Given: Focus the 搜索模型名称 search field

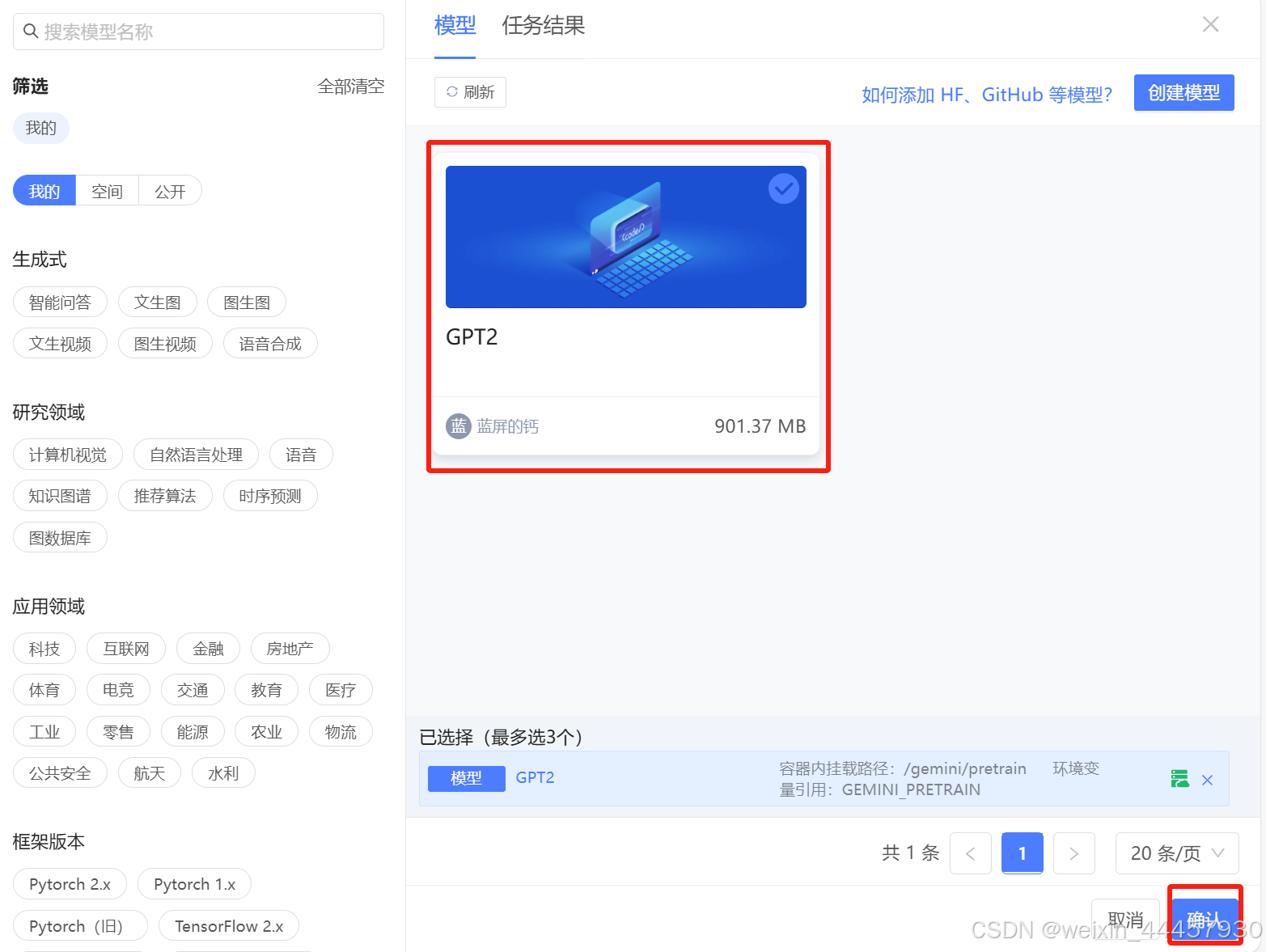Looking at the screenshot, I should tap(198, 32).
